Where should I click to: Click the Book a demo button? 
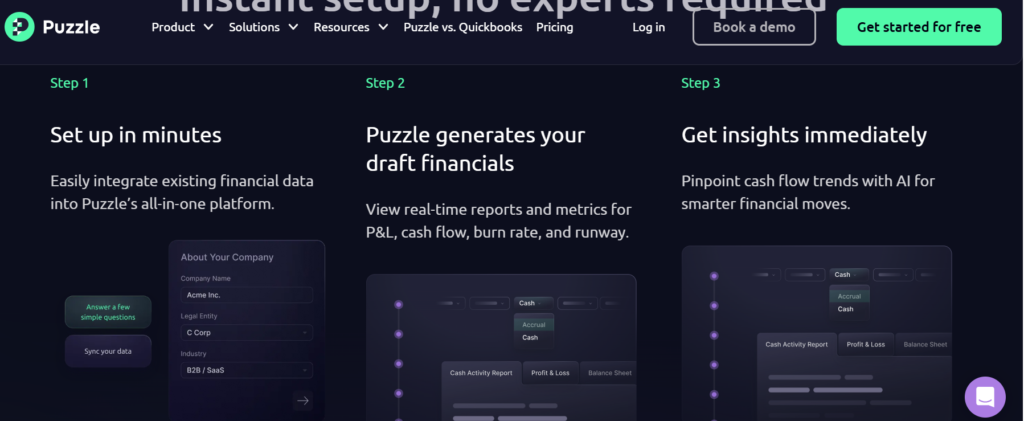(x=754, y=27)
